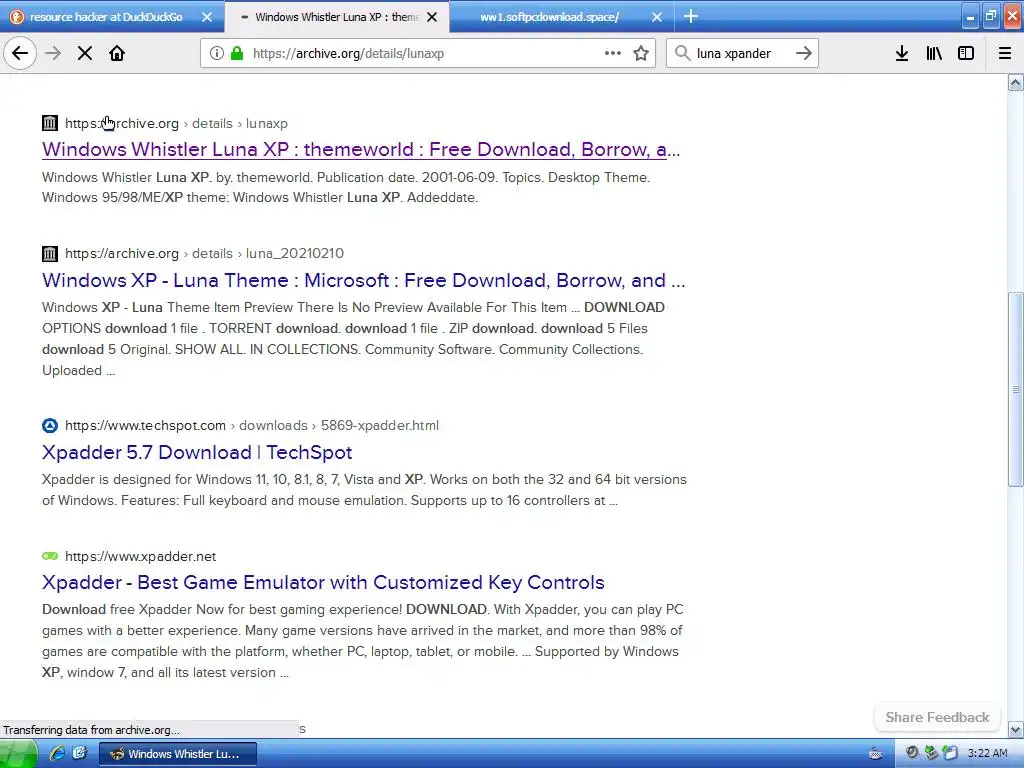Viewport: 1024px width, 768px height.
Task: Show site information icon in address bar
Action: click(217, 53)
